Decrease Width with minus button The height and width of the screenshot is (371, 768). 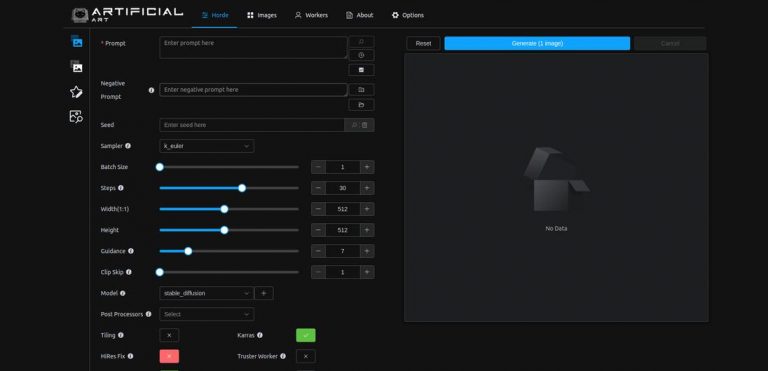[318, 209]
